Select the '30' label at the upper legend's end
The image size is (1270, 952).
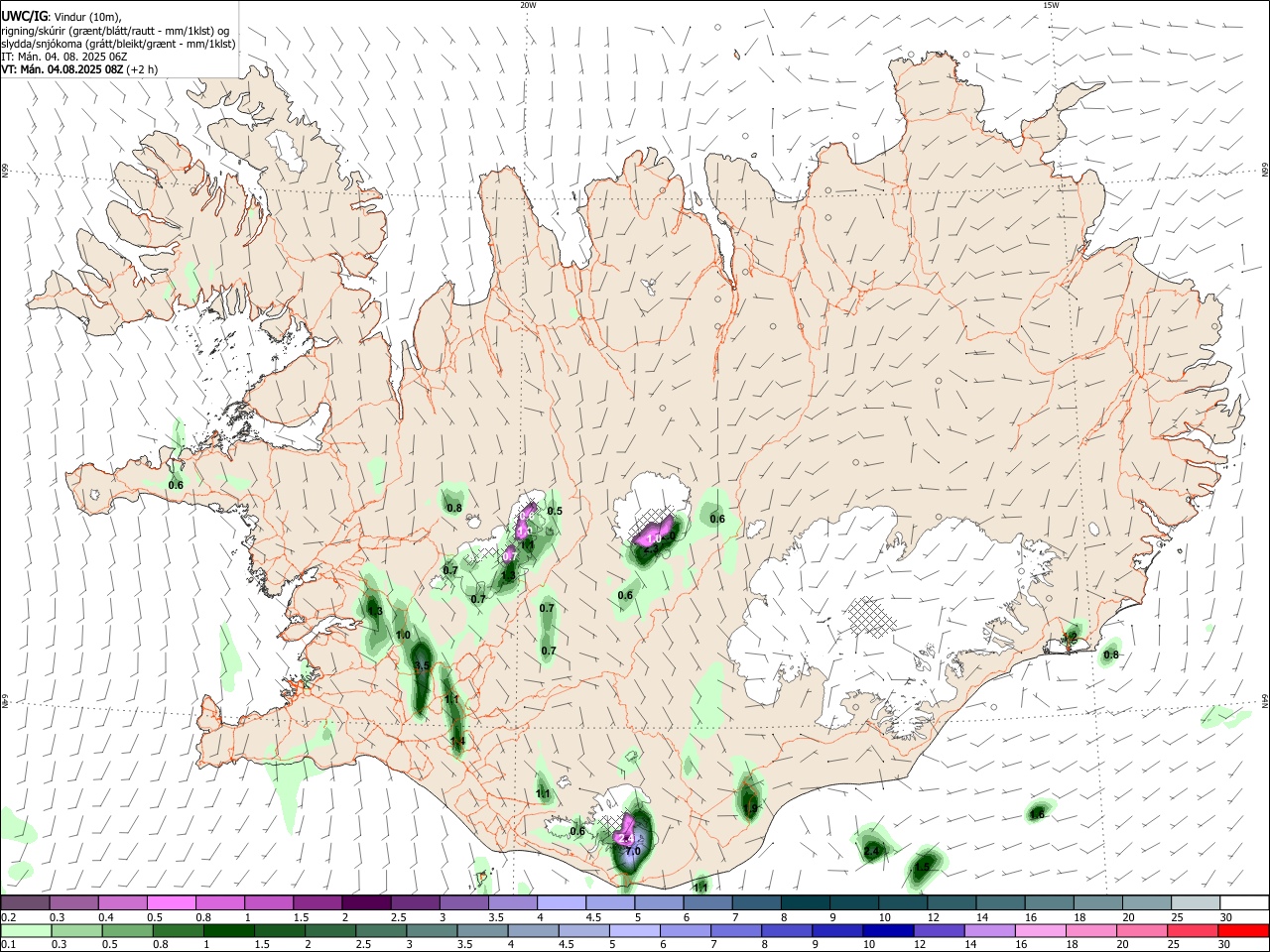click(x=1225, y=917)
